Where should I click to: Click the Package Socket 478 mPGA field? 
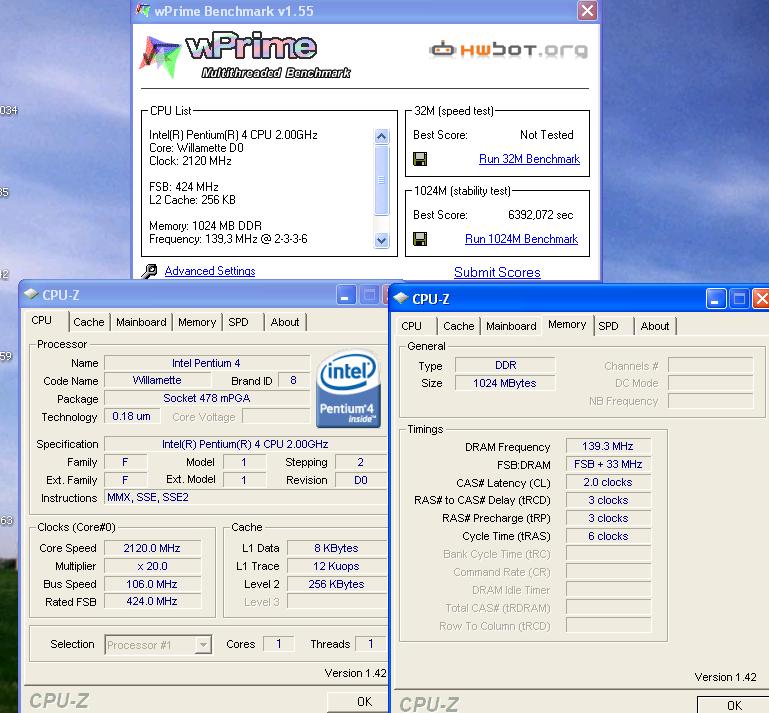pyautogui.click(x=206, y=398)
